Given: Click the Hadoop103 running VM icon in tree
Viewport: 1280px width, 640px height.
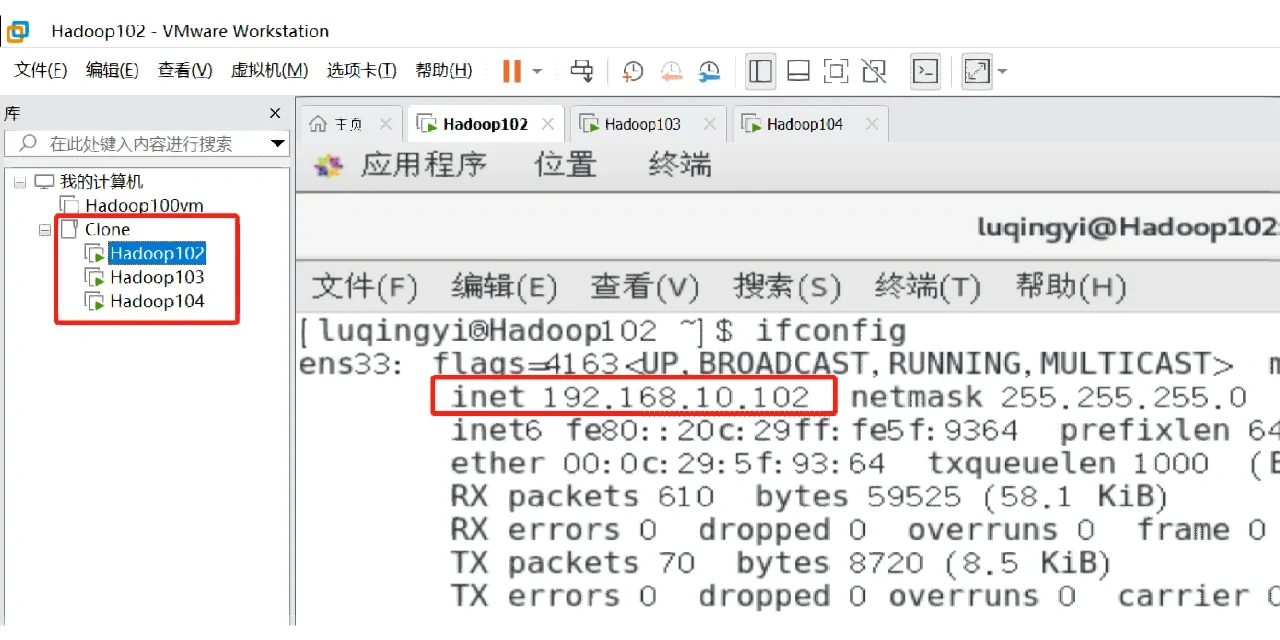Looking at the screenshot, I should click(95, 278).
